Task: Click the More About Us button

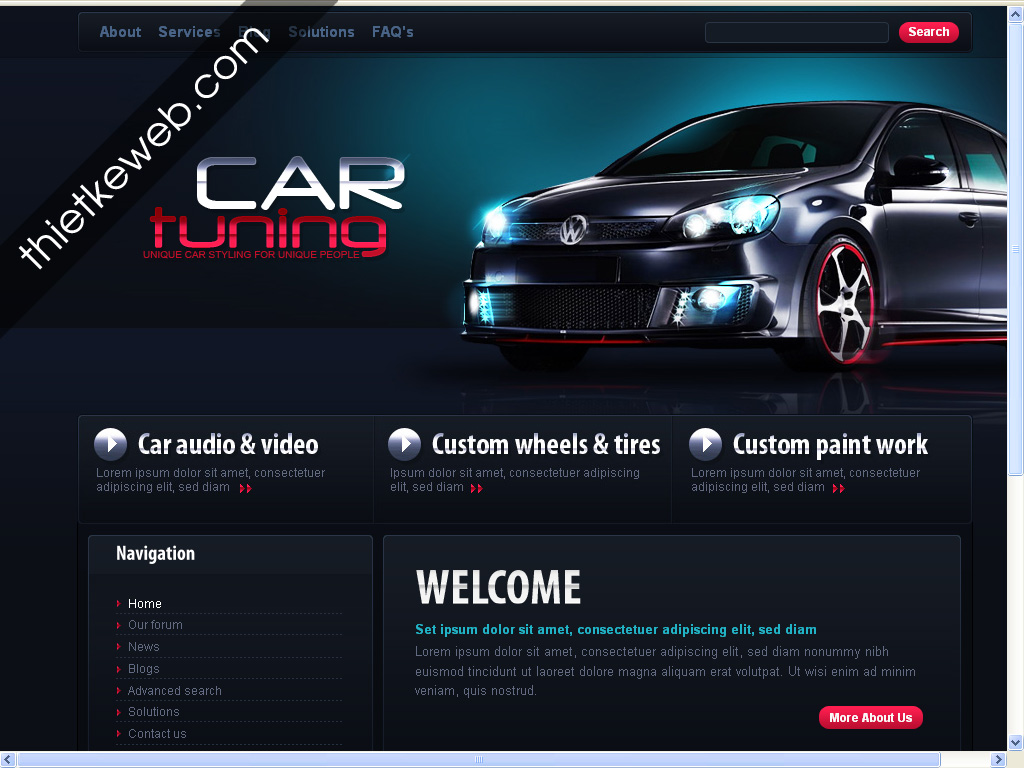Action: pos(871,717)
